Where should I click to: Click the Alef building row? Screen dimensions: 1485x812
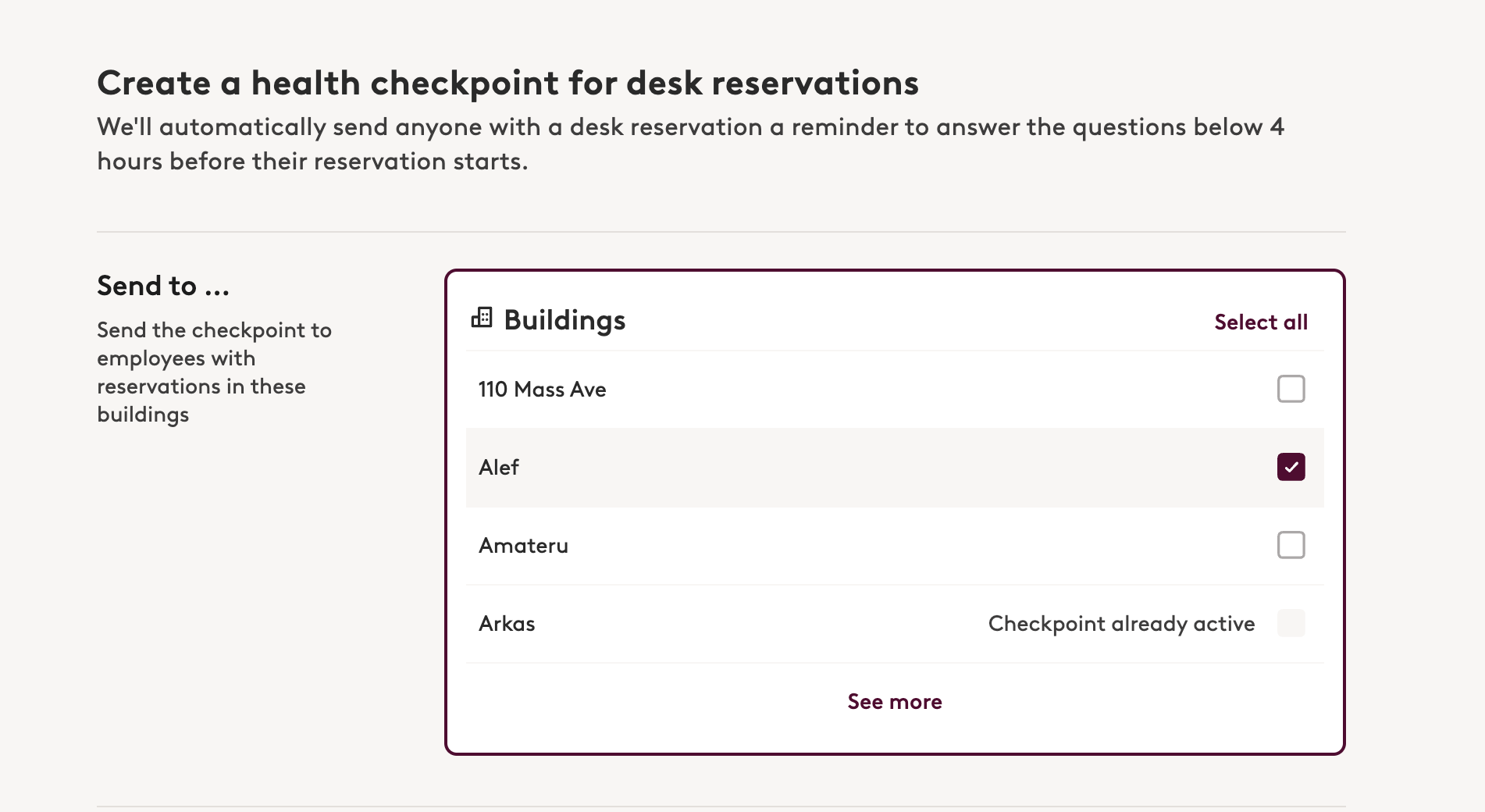point(895,467)
